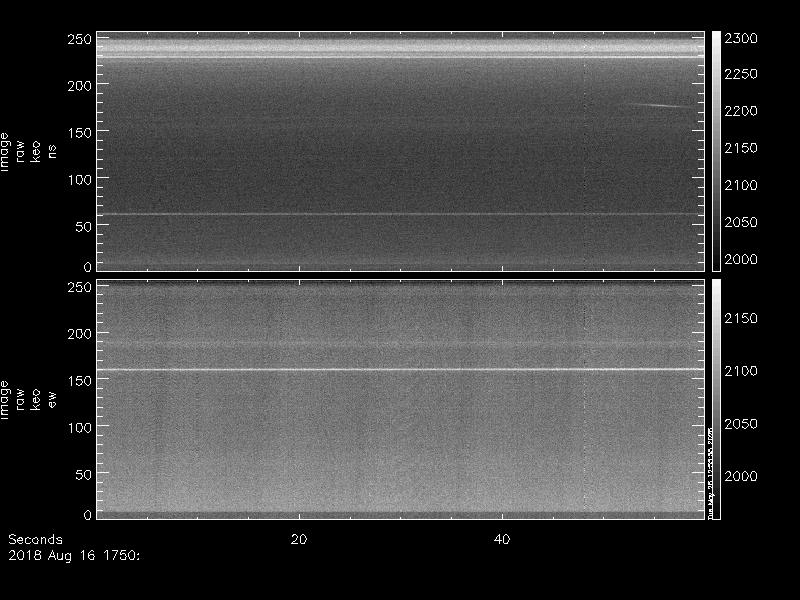This screenshot has width=800, height=600.
Task: Click the 'keo' label beside the ns plot
Action: click(x=36, y=152)
